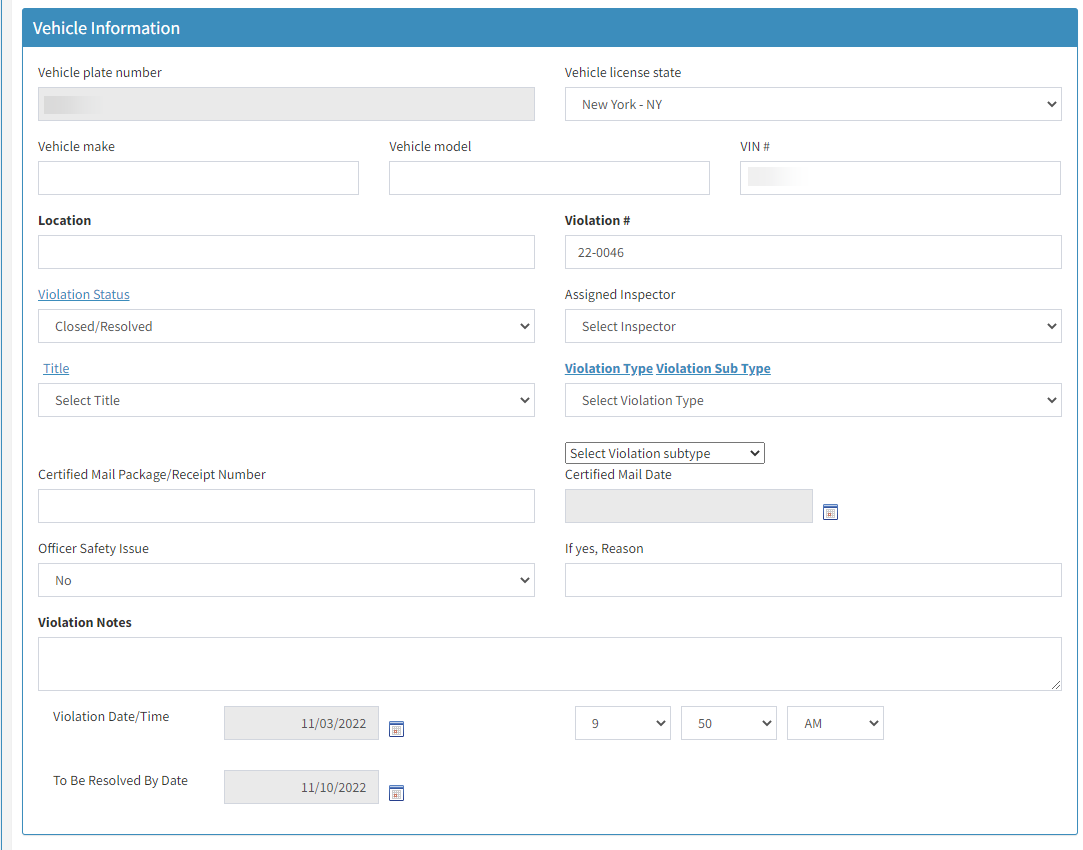Click the Vehicle Information panel header
The width and height of the screenshot is (1083, 850).
549,28
